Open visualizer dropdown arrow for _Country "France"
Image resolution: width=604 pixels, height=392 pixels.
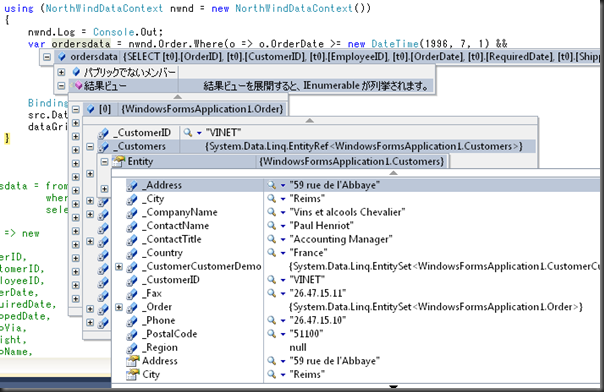pyautogui.click(x=283, y=253)
